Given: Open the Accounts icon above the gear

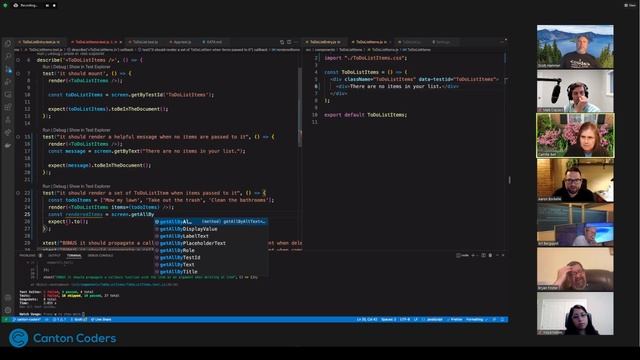Looking at the screenshot, I should tap(8, 298).
